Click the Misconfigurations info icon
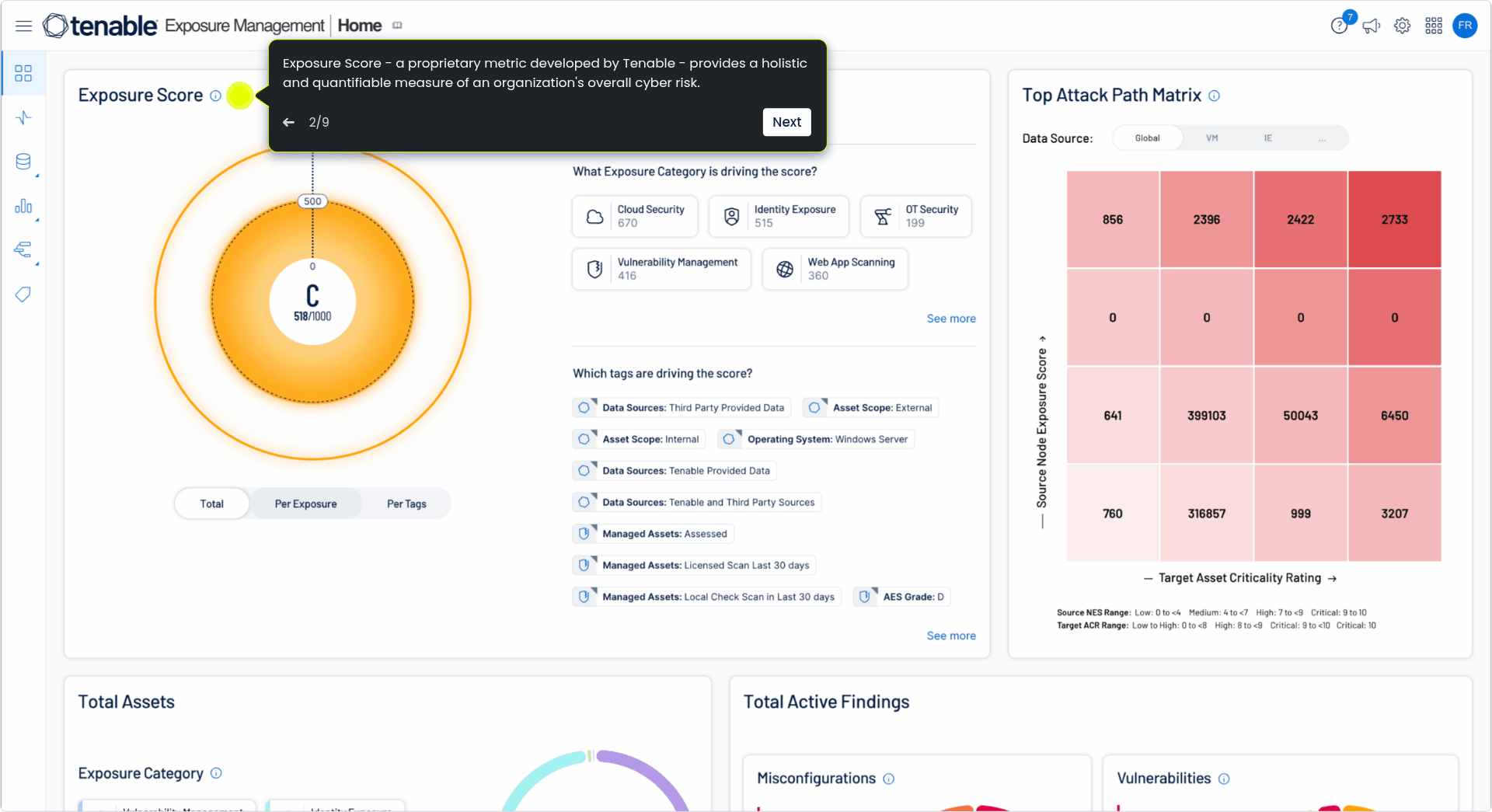1492x812 pixels. 888,779
